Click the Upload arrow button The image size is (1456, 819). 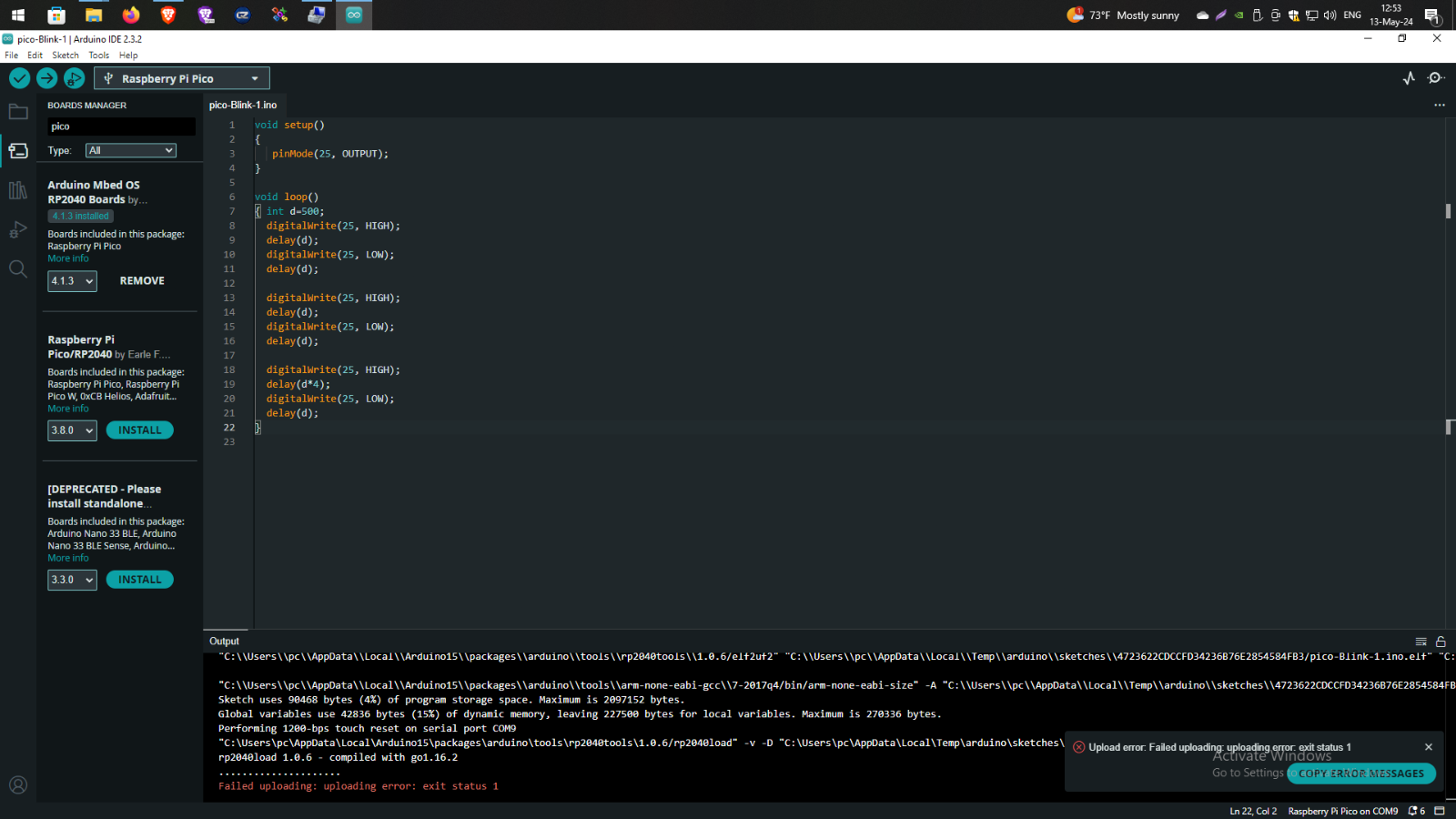point(46,78)
